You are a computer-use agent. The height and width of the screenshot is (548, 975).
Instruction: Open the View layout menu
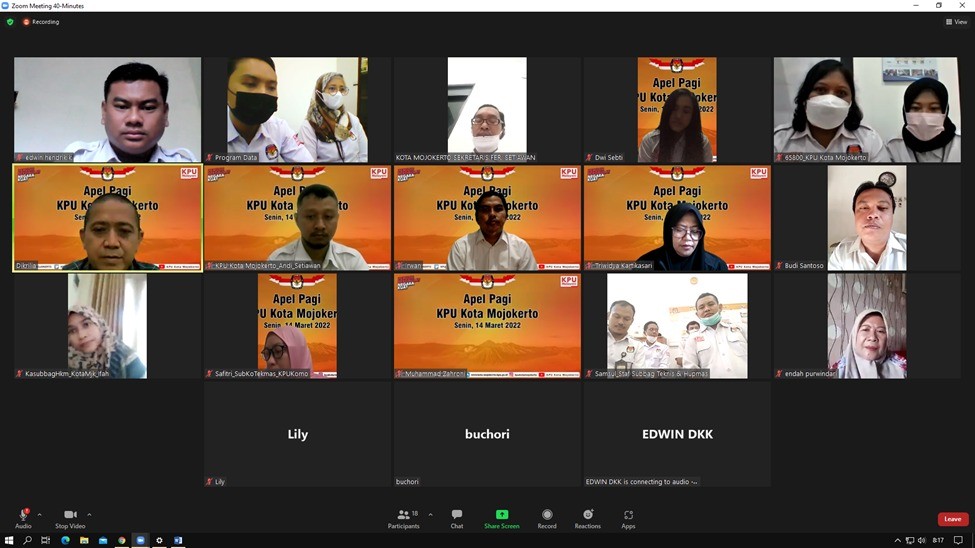click(956, 22)
